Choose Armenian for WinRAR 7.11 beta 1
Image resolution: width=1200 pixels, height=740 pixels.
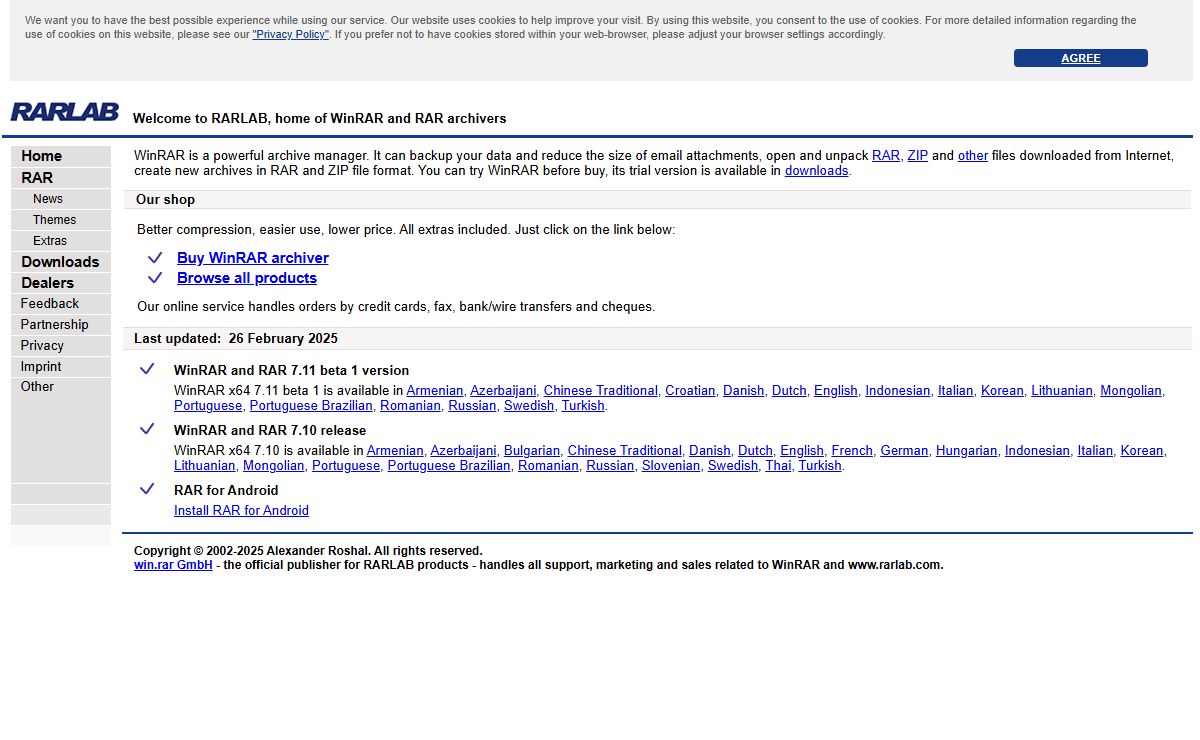(x=435, y=391)
